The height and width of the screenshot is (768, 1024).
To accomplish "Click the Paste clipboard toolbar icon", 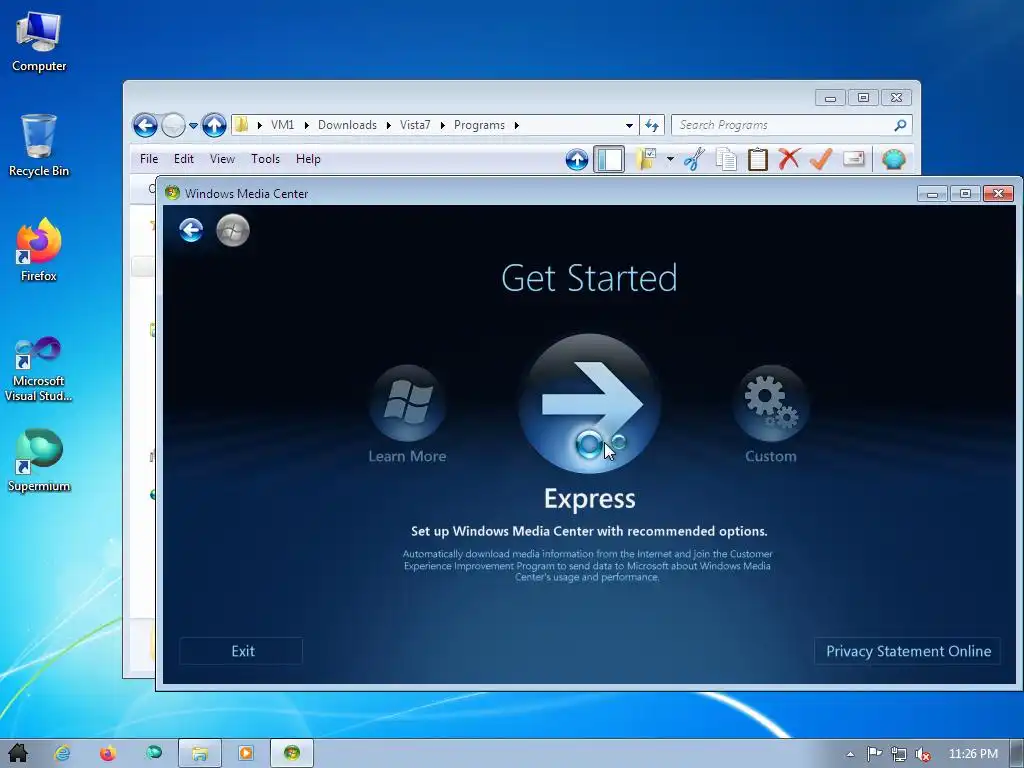I will (x=758, y=159).
